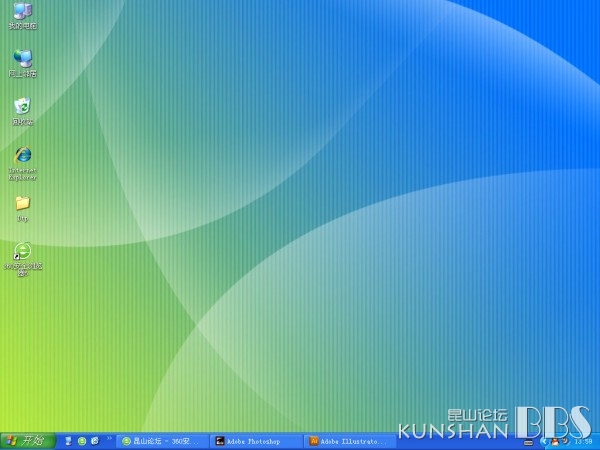Select the My Computer desktop icon
Image resolution: width=600 pixels, height=450 pixels.
23,15
